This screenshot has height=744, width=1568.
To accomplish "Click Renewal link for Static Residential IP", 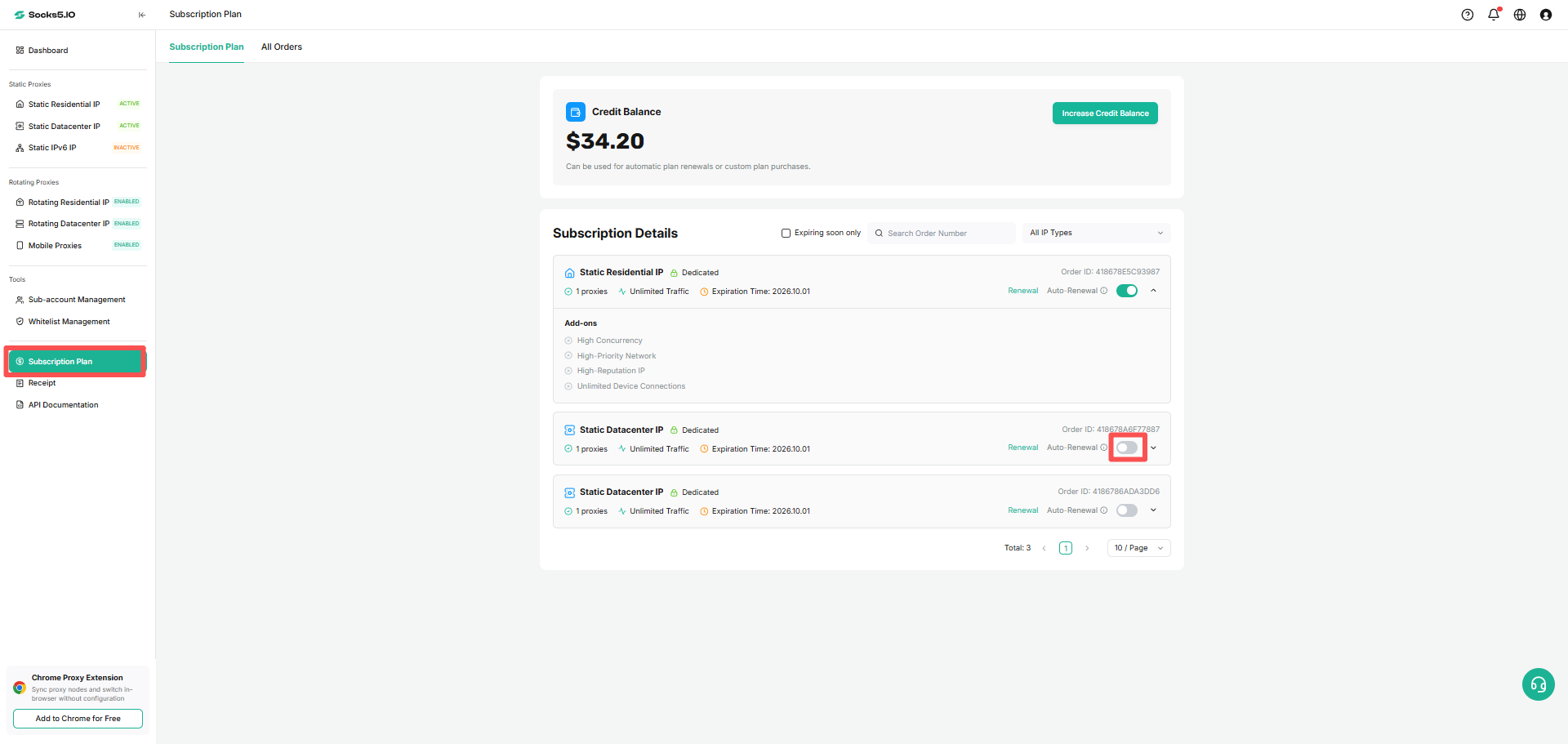I will [x=1022, y=291].
